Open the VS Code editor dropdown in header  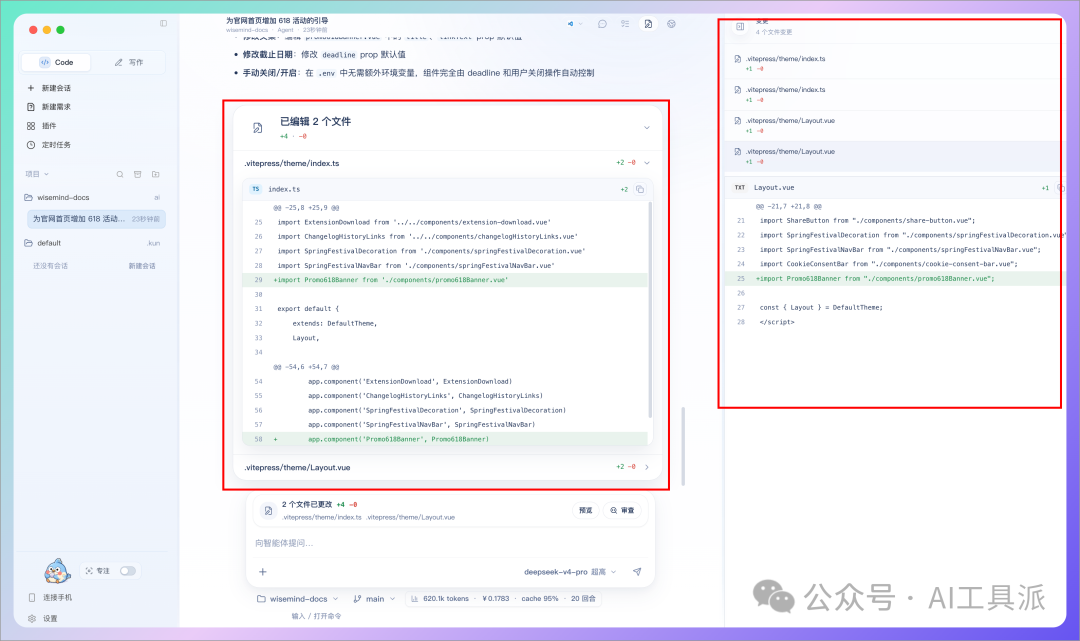click(x=574, y=23)
